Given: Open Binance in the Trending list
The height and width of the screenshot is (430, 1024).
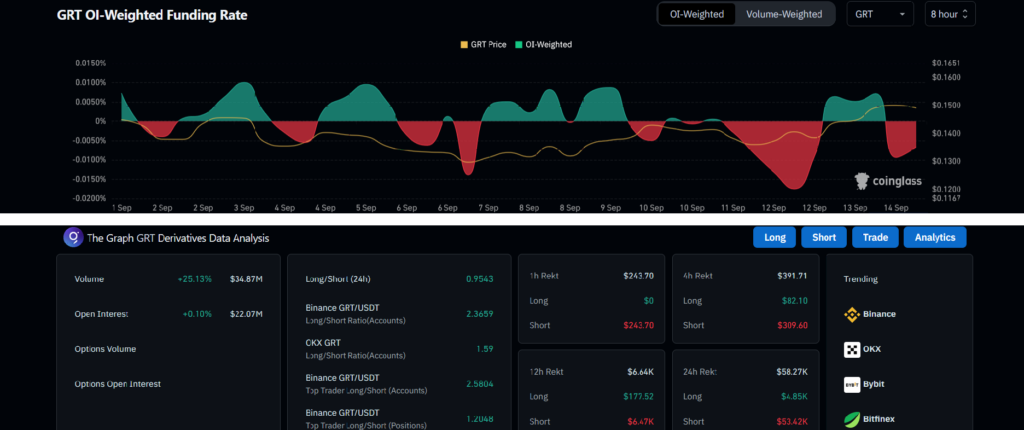Looking at the screenshot, I should pos(879,314).
